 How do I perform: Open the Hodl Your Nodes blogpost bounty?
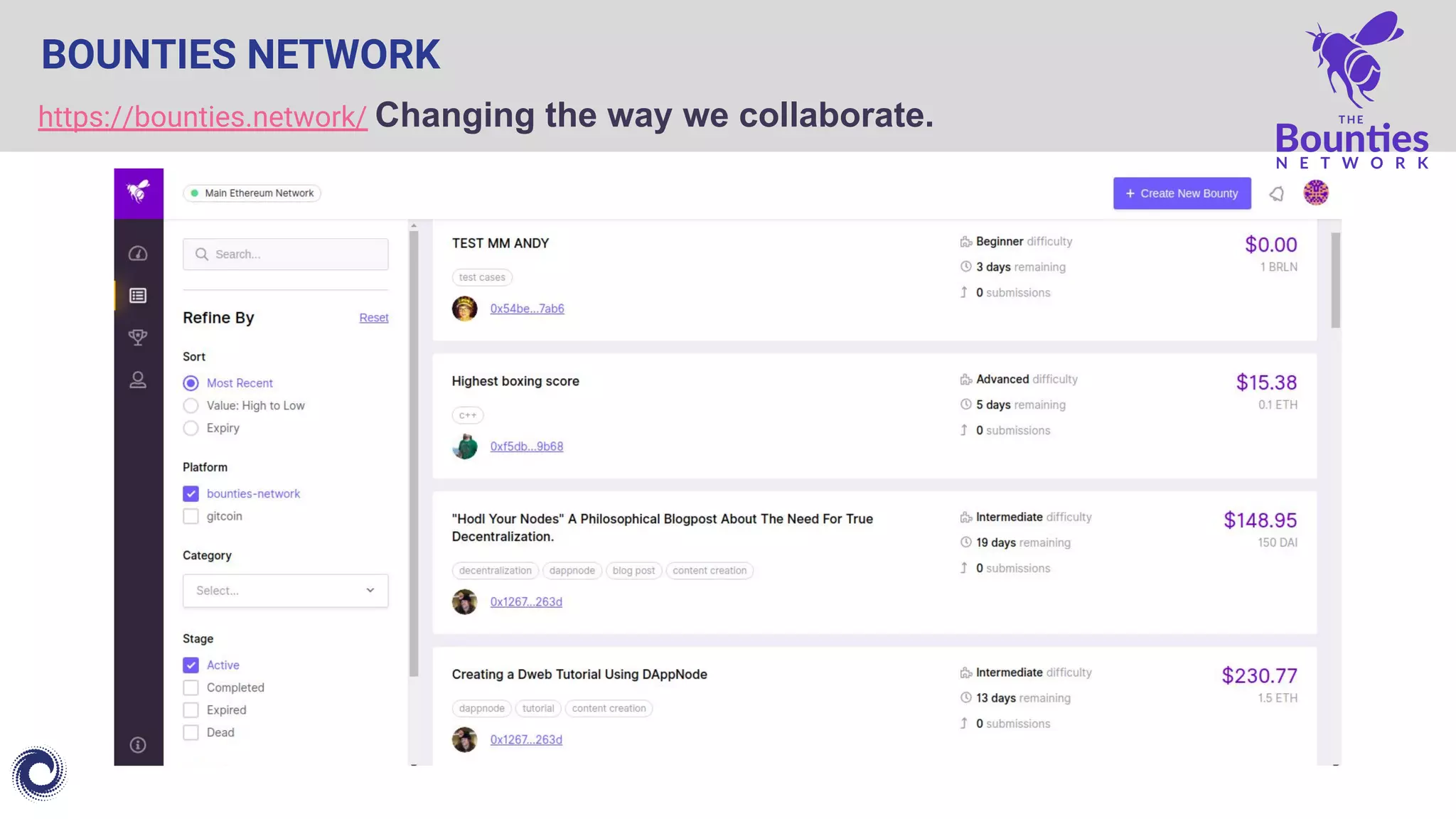click(663, 528)
